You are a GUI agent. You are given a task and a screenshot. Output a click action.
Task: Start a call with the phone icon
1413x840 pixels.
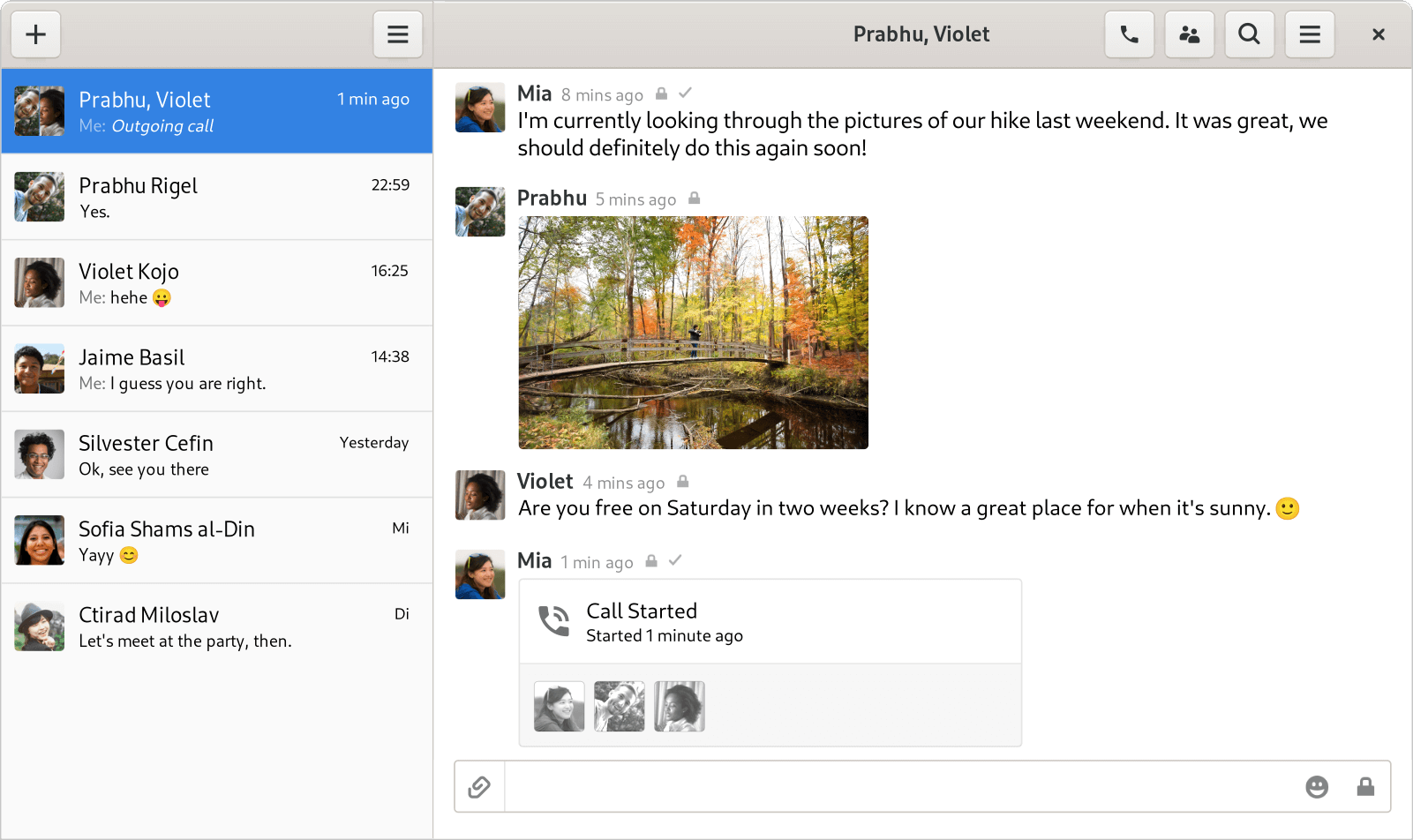click(x=1129, y=34)
